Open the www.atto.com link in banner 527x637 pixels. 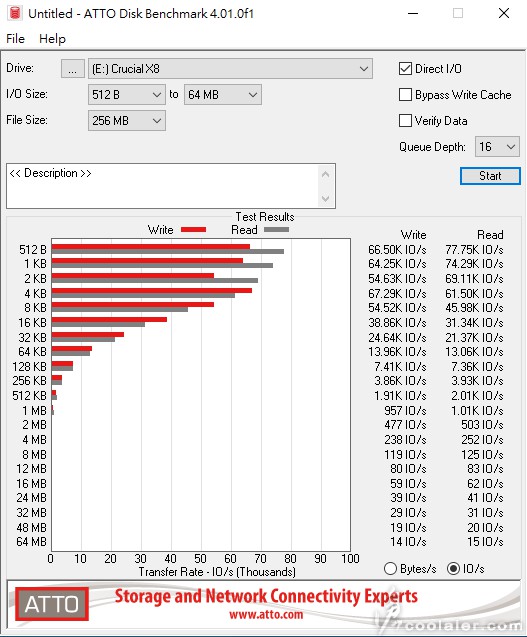coord(266,614)
